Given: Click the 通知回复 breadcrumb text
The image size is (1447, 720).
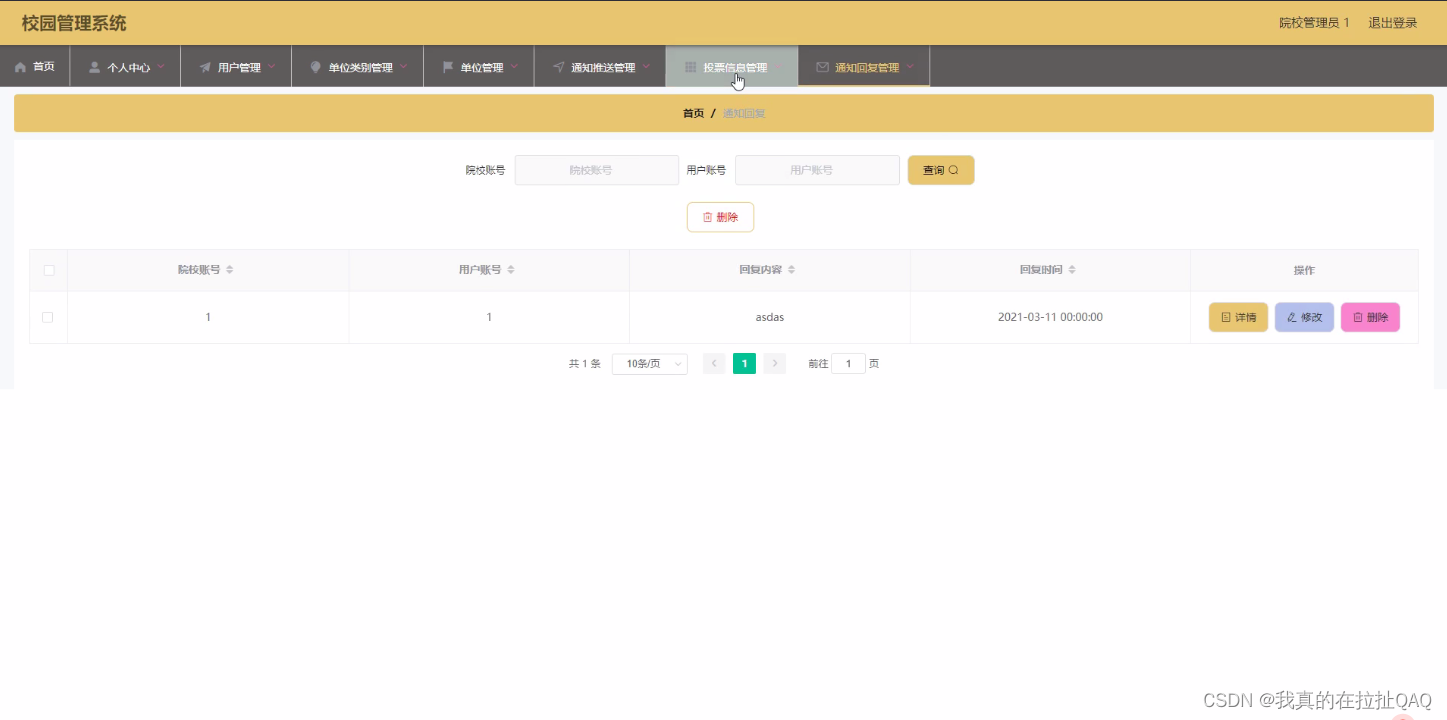Looking at the screenshot, I should click(744, 114).
